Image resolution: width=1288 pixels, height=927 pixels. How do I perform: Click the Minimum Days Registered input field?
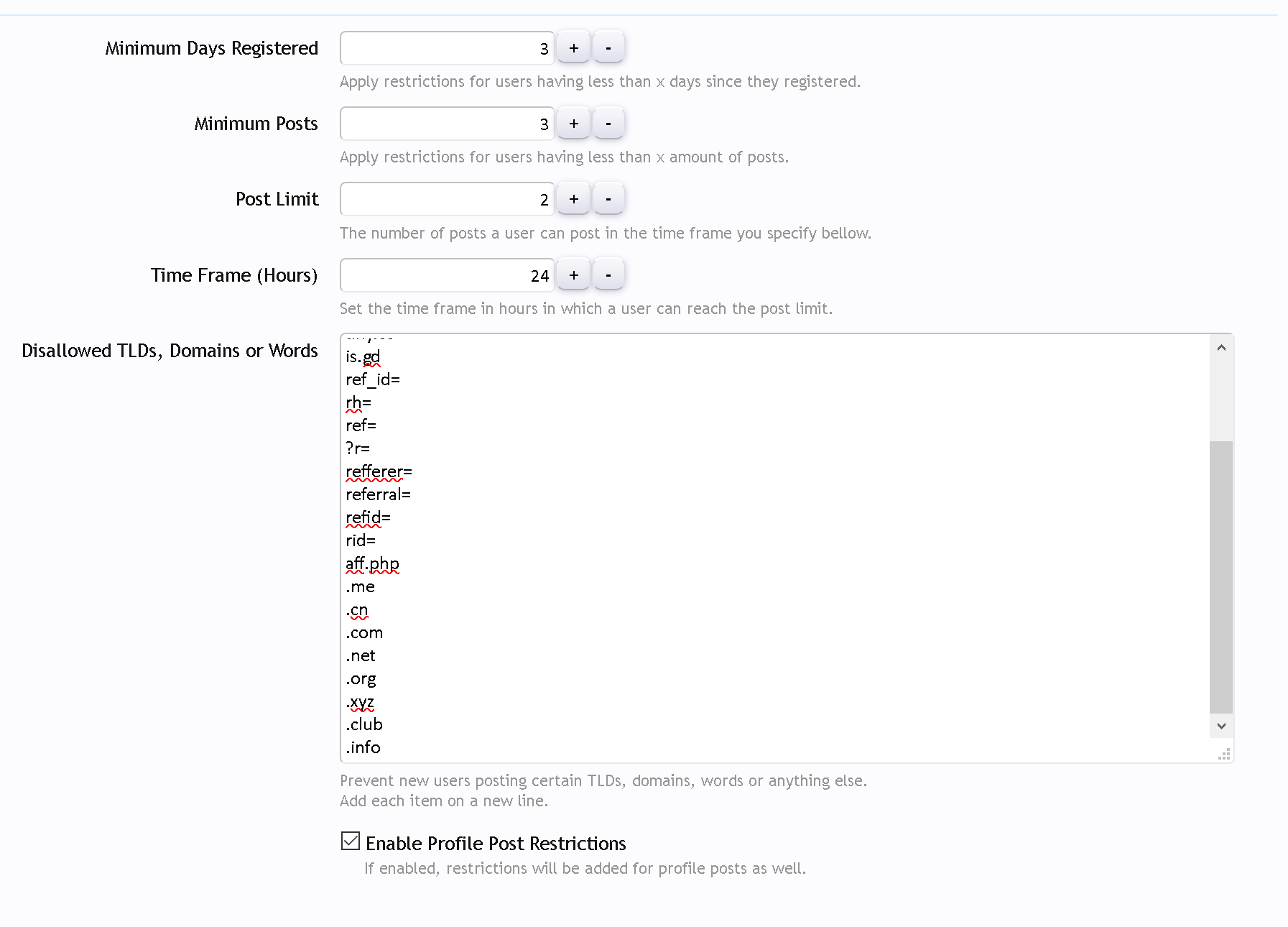point(447,48)
